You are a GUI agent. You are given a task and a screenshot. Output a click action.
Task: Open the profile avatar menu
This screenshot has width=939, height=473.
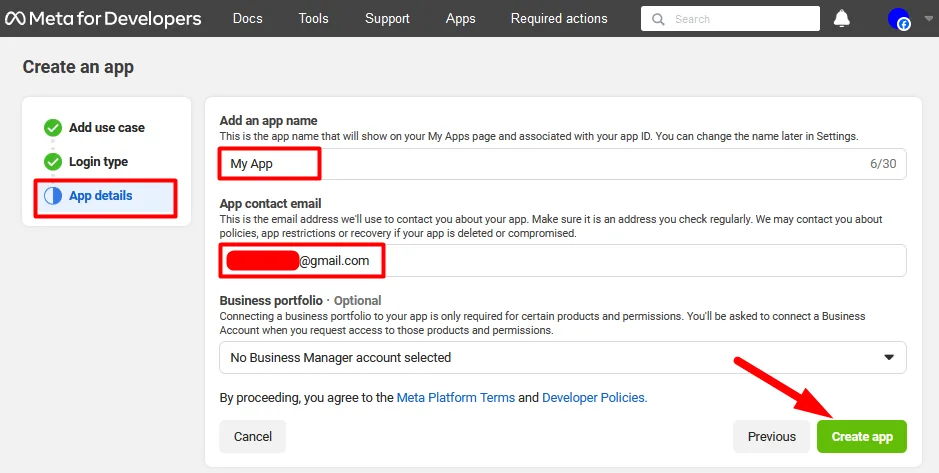[899, 19]
